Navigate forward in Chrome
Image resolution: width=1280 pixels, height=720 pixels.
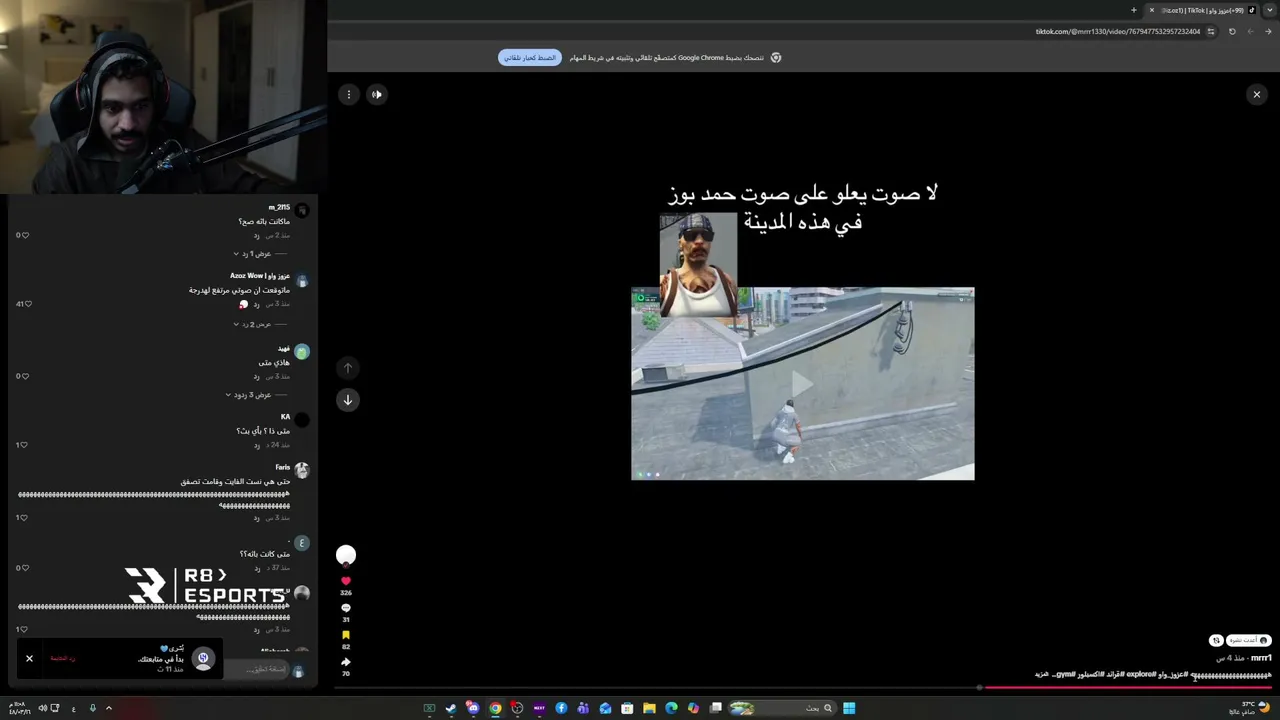point(1250,31)
